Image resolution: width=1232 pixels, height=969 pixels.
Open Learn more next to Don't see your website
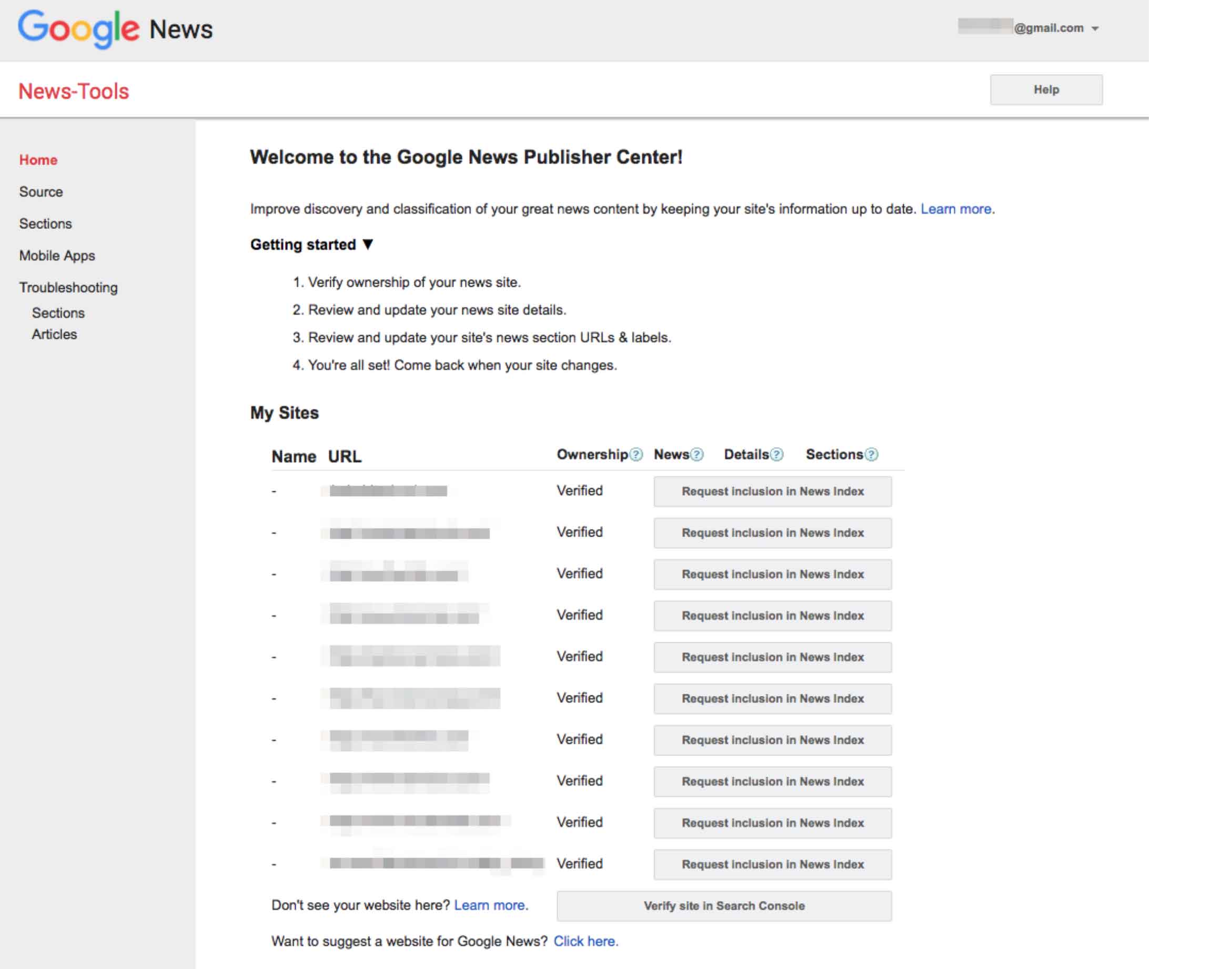[x=490, y=905]
